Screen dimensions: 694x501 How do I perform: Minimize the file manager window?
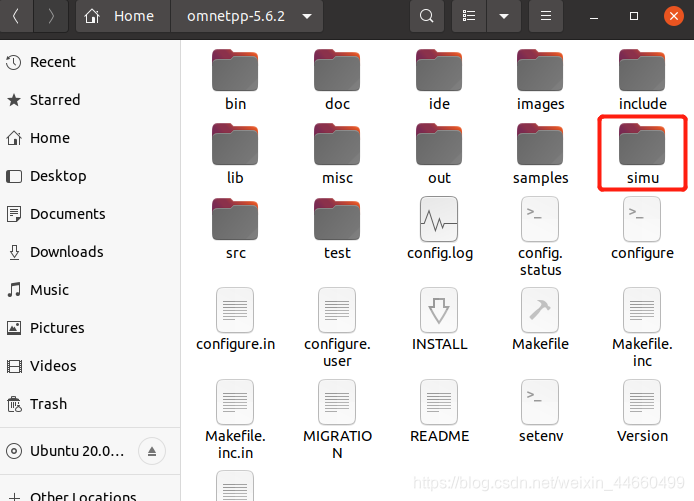594,16
